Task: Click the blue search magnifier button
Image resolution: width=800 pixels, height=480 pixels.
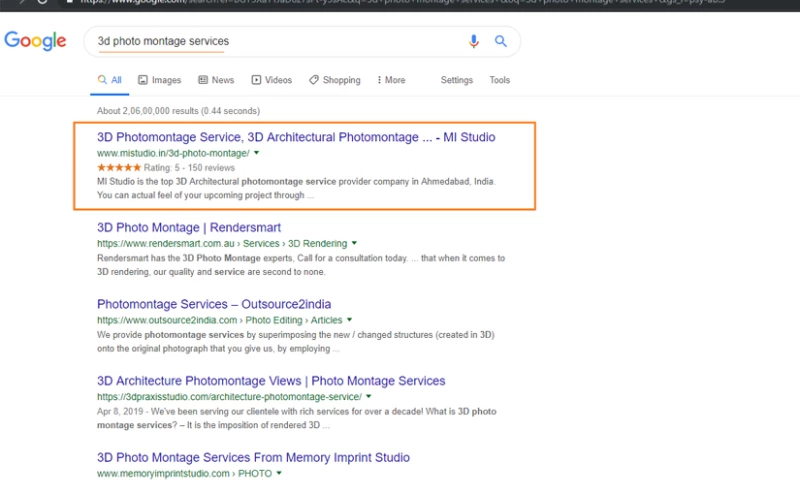Action: pyautogui.click(x=501, y=41)
